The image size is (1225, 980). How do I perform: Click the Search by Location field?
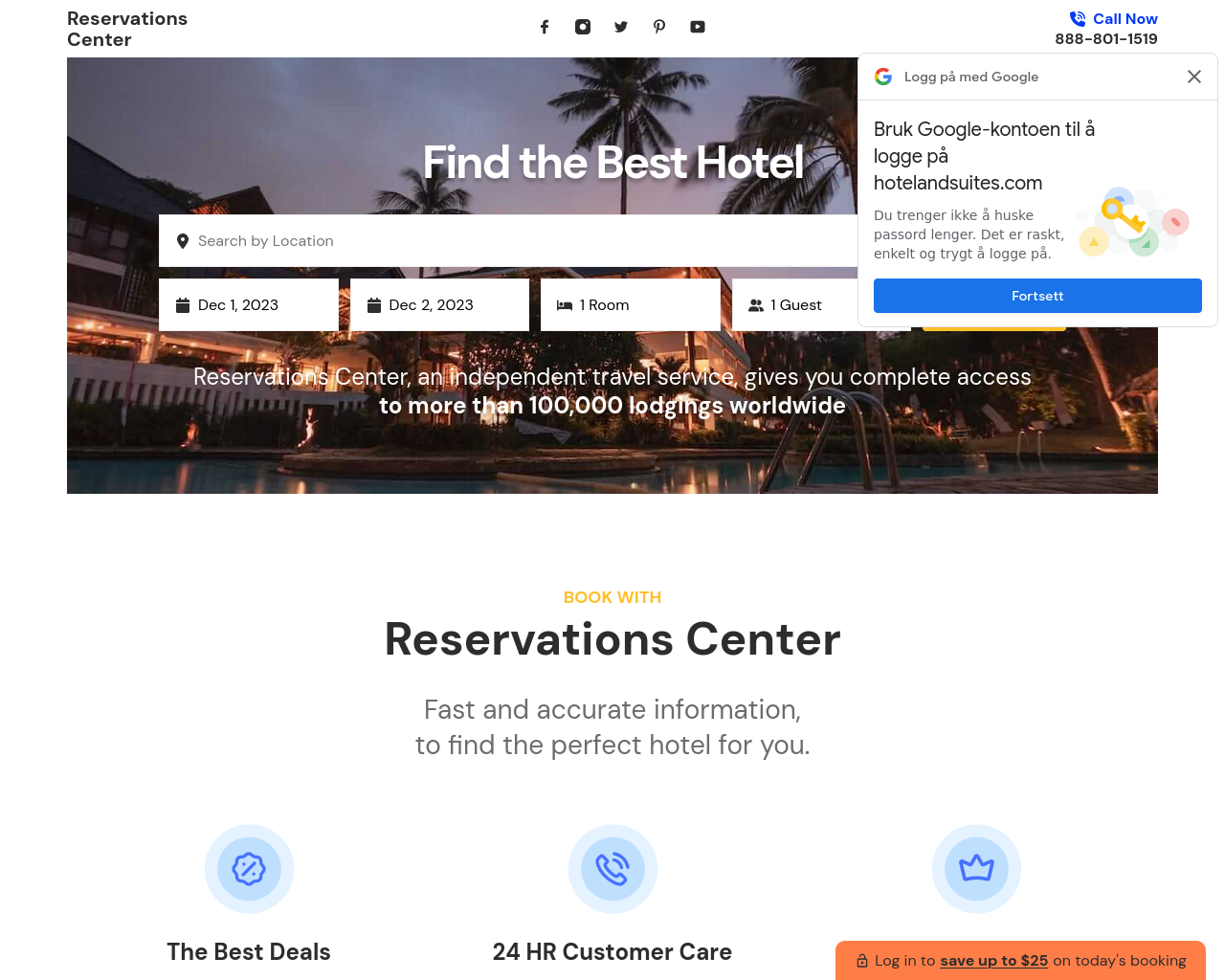tap(508, 241)
